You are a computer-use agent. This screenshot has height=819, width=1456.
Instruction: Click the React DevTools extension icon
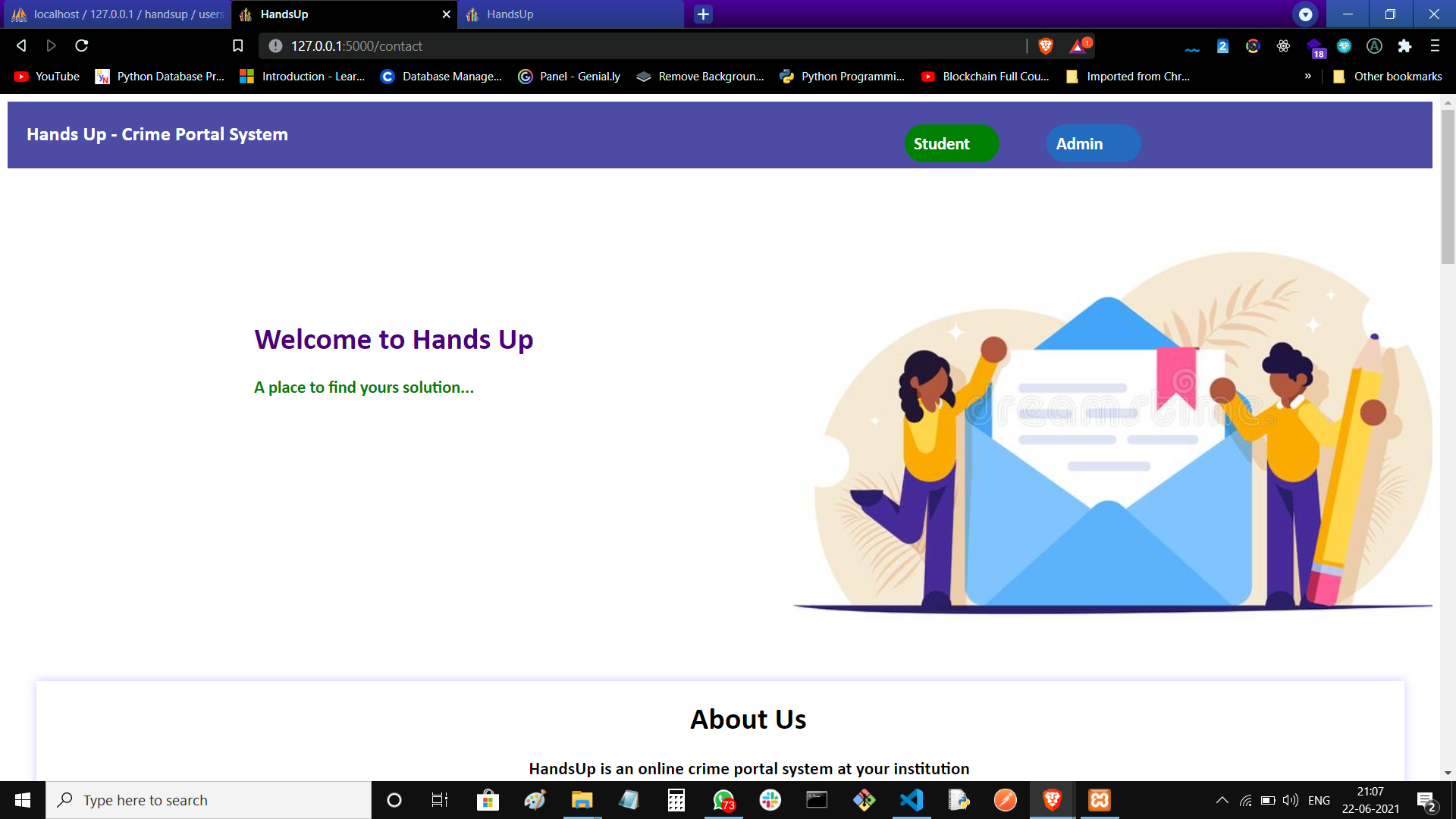click(1283, 46)
